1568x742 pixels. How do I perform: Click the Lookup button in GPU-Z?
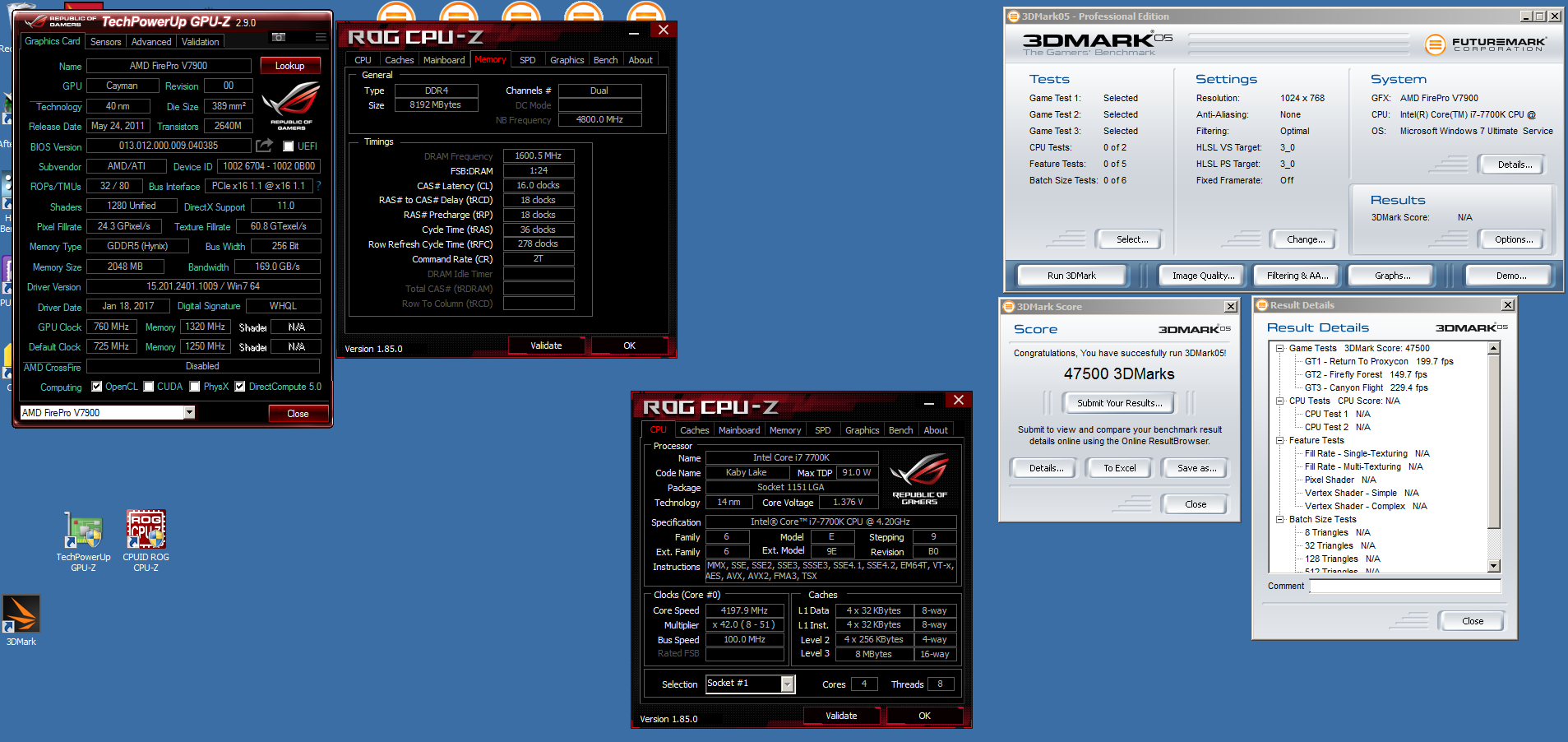tap(289, 66)
